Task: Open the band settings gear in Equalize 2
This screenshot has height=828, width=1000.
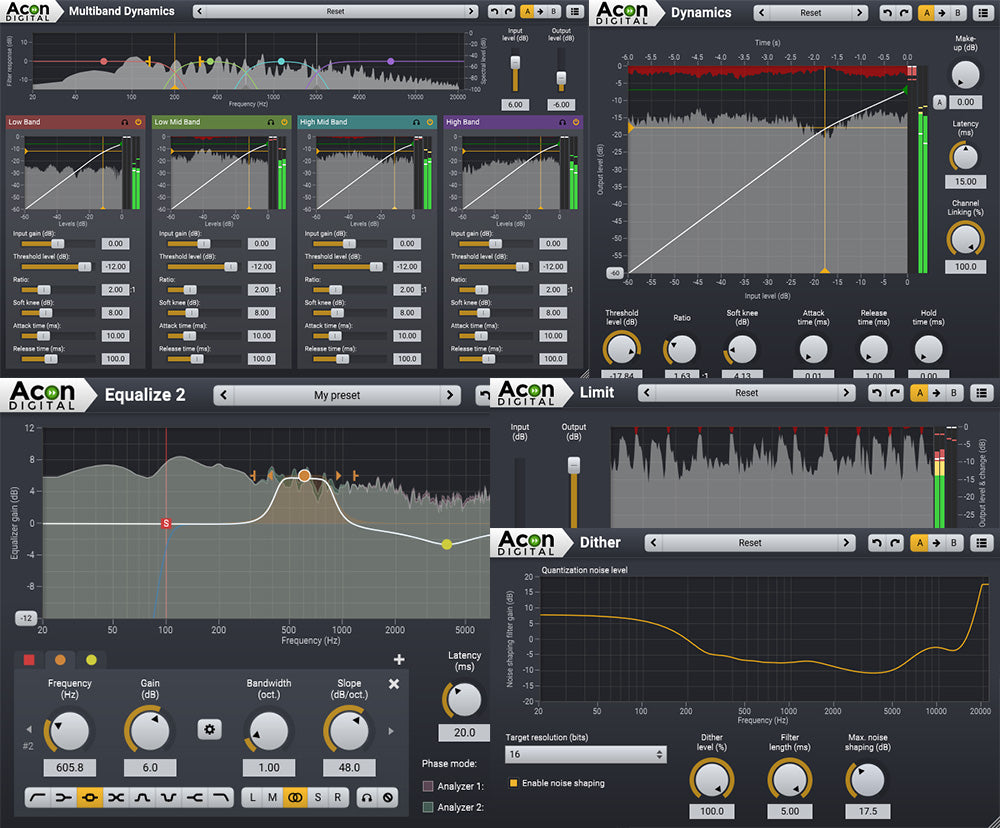Action: coord(209,730)
